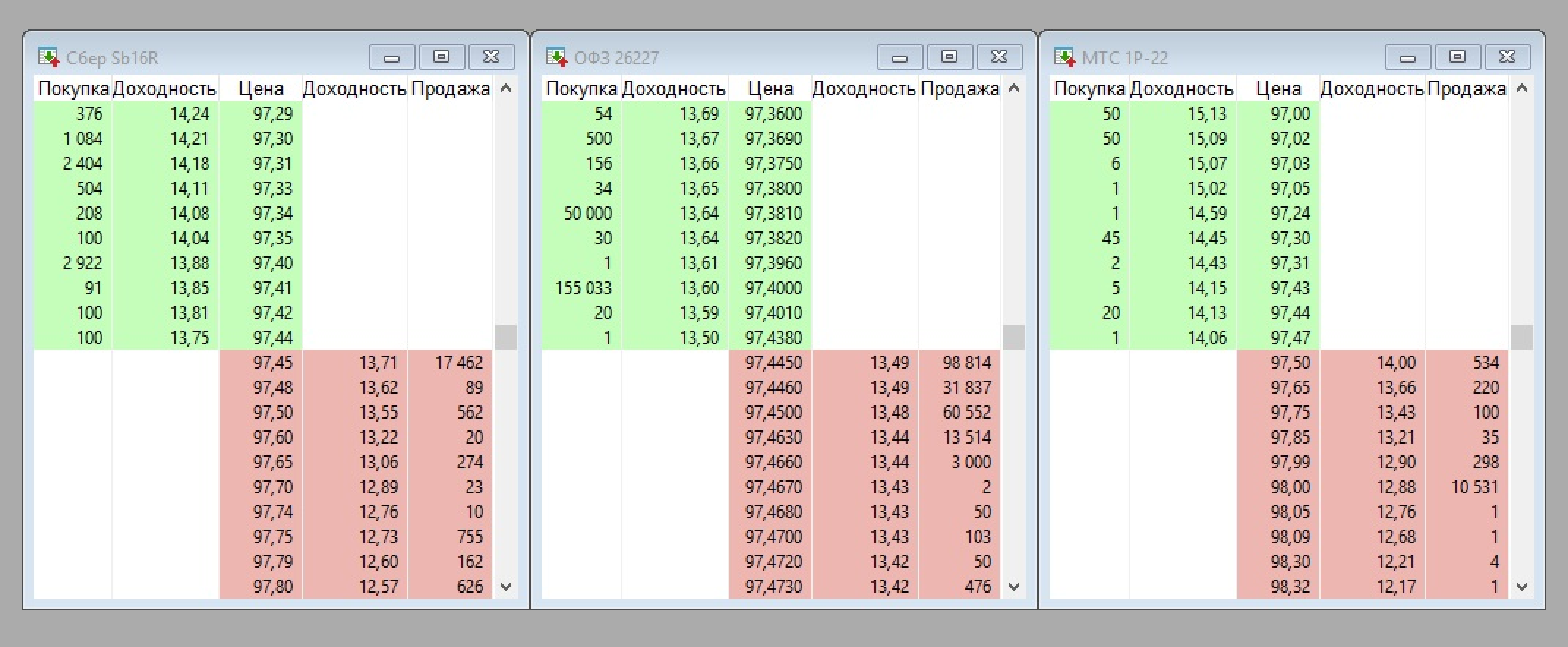Select bid price 97,47 in МТС 1P-22

(x=1291, y=337)
